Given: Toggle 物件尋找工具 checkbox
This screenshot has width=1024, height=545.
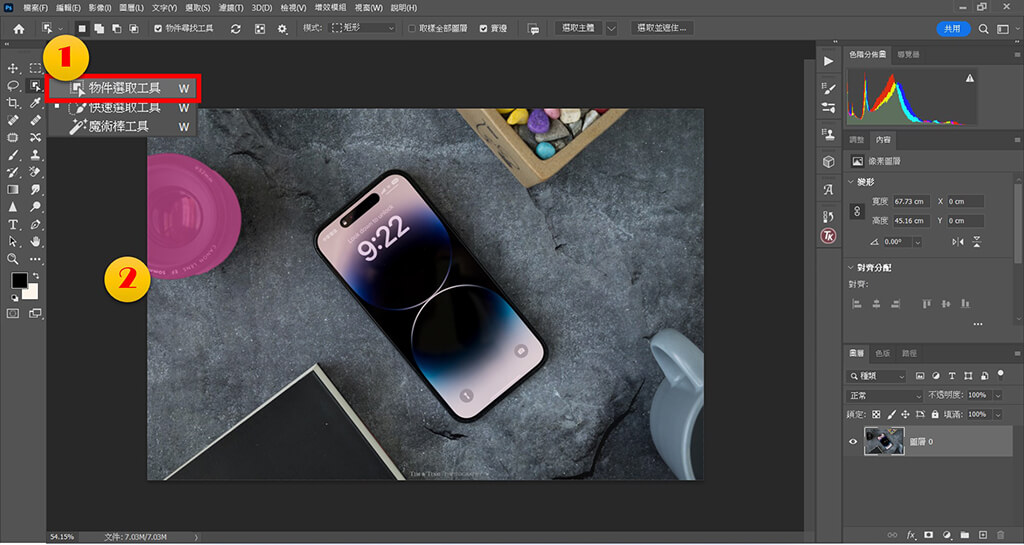Looking at the screenshot, I should [157, 29].
